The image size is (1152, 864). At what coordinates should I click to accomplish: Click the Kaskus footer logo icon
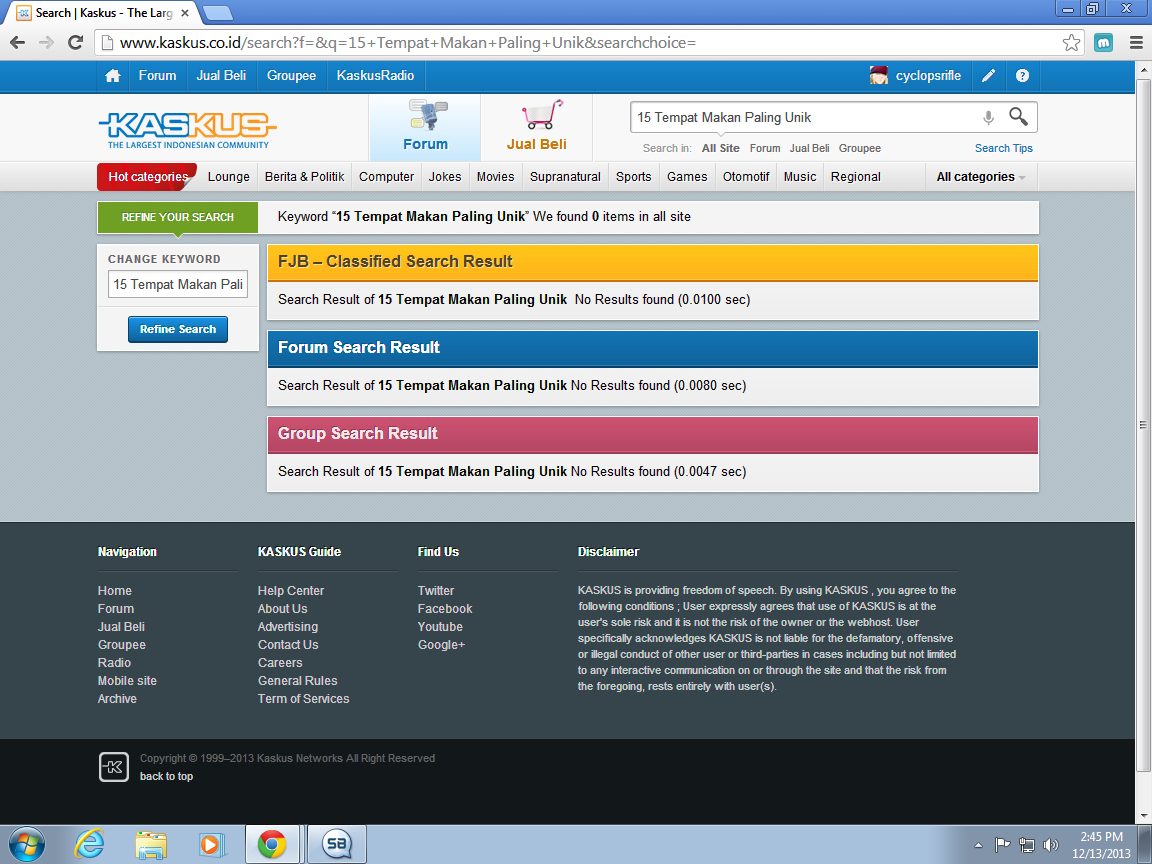[114, 767]
